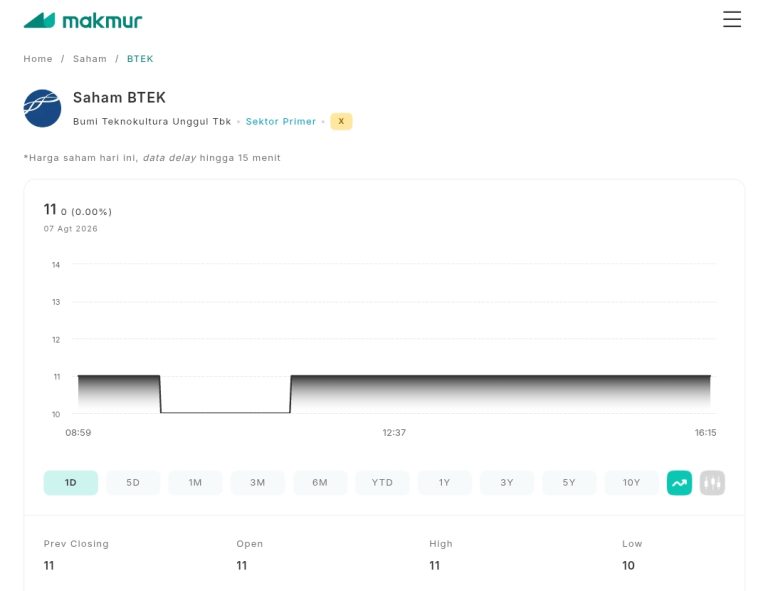Select the 5D time range
This screenshot has height=591, width=768.
coord(133,483)
